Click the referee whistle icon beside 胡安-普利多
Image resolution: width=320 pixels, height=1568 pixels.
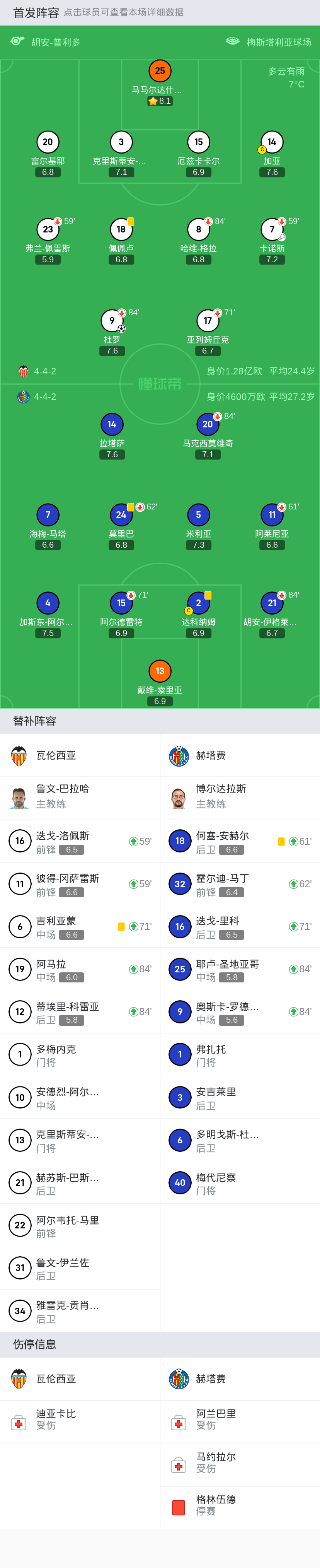point(17,41)
